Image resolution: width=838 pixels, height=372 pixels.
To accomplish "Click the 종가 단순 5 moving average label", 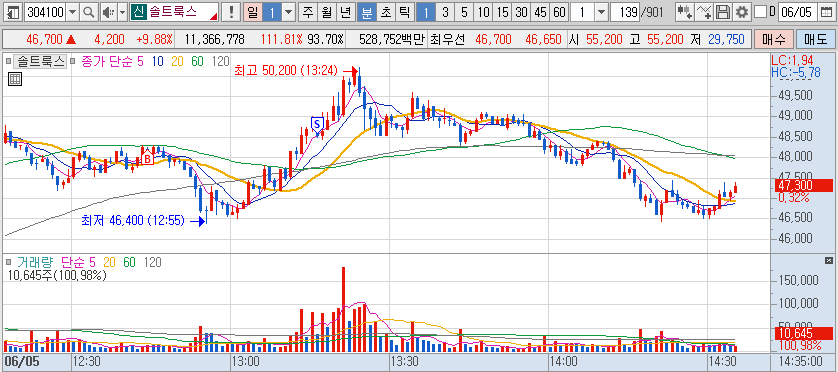I will click(x=112, y=61).
